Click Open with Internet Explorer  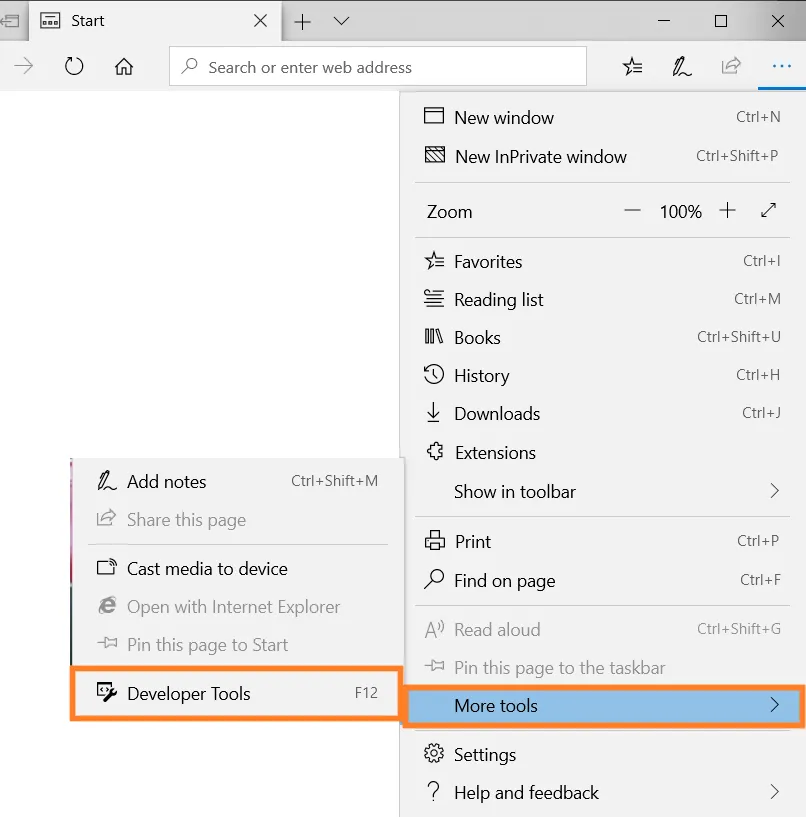(238, 606)
